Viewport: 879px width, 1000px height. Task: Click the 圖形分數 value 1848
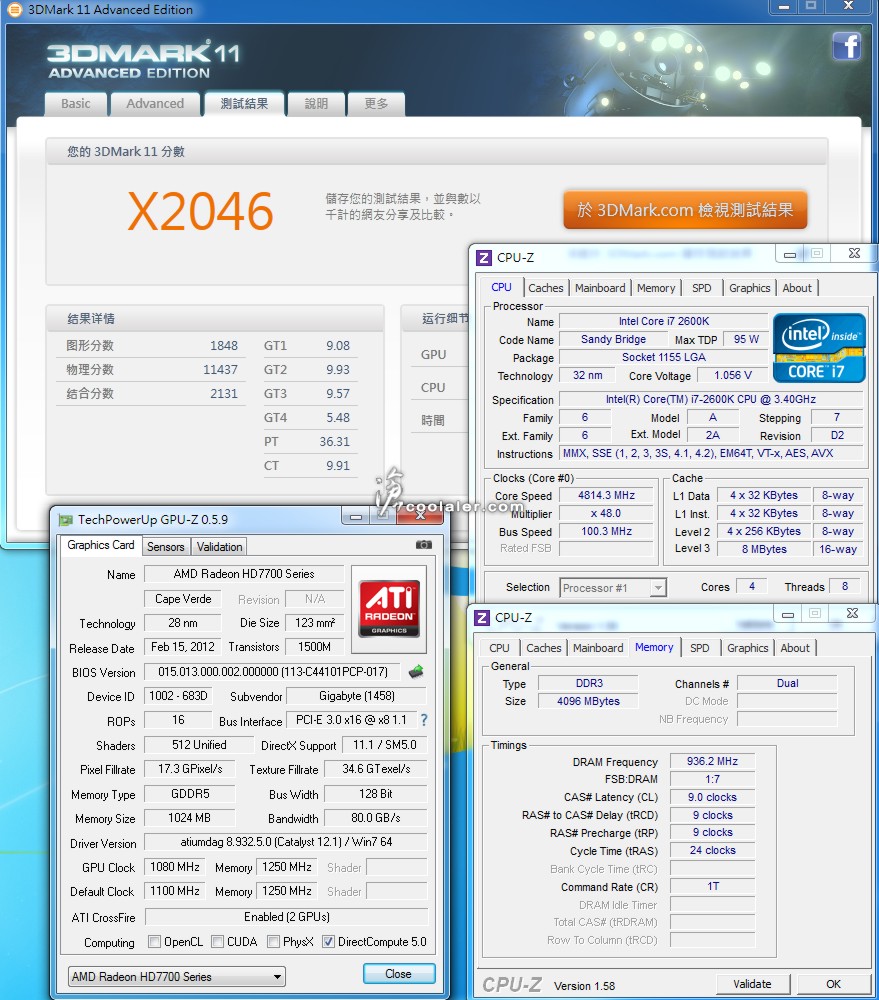point(224,346)
